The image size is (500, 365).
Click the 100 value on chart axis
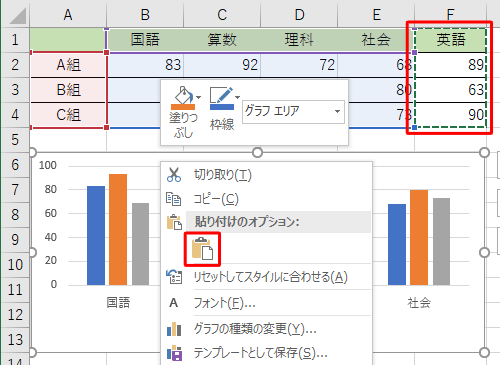point(48,165)
